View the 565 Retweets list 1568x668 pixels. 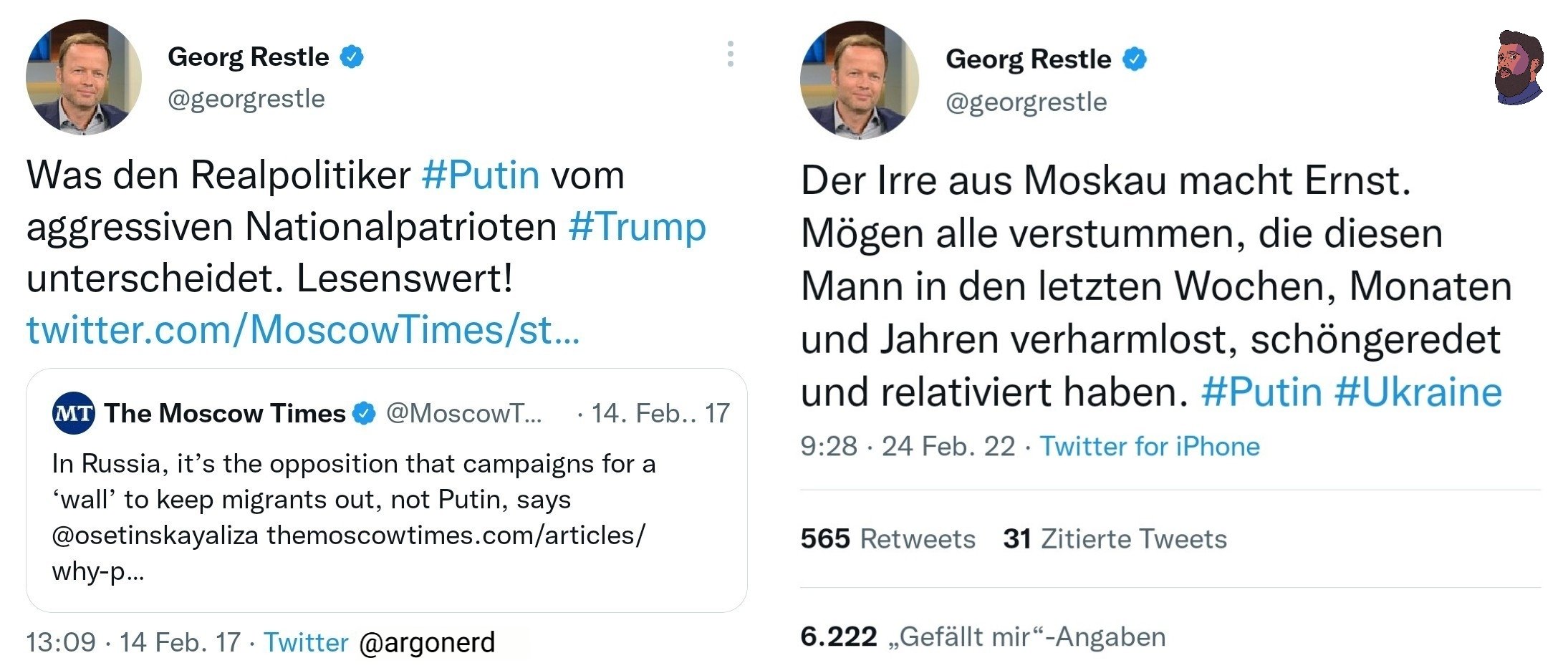pyautogui.click(x=888, y=538)
